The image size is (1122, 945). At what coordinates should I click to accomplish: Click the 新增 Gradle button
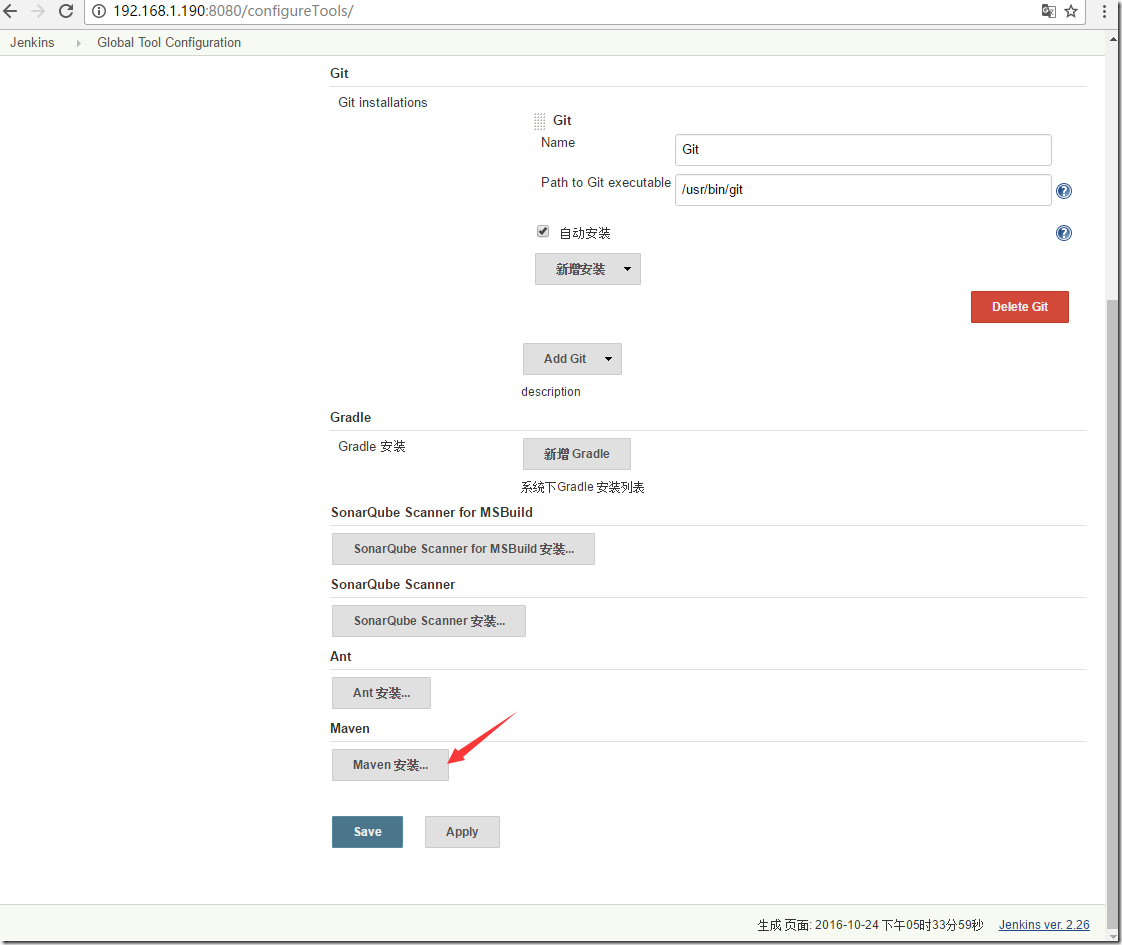click(x=576, y=454)
